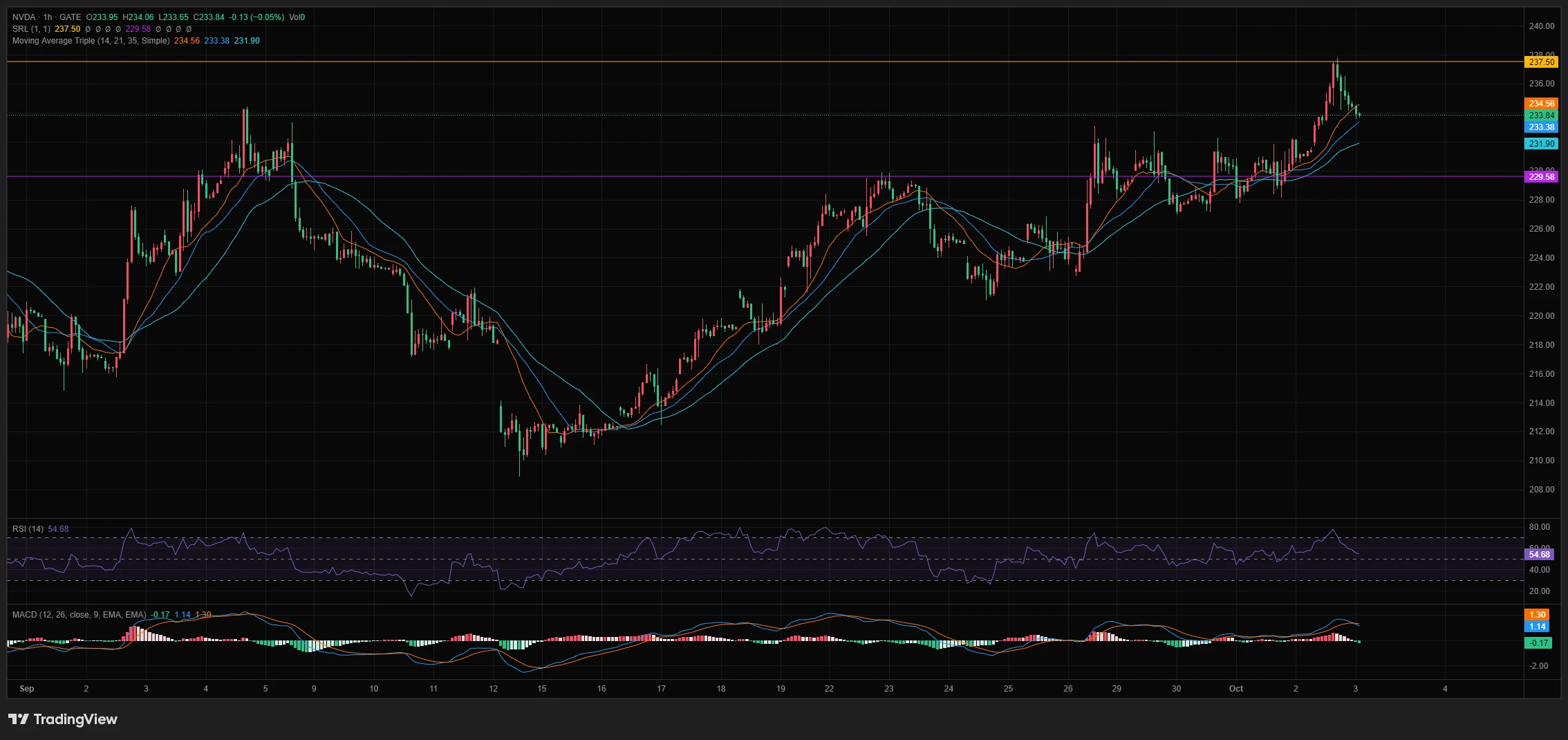The image size is (1568, 740).
Task: Click the L233.65 low value in legend
Action: (x=174, y=17)
